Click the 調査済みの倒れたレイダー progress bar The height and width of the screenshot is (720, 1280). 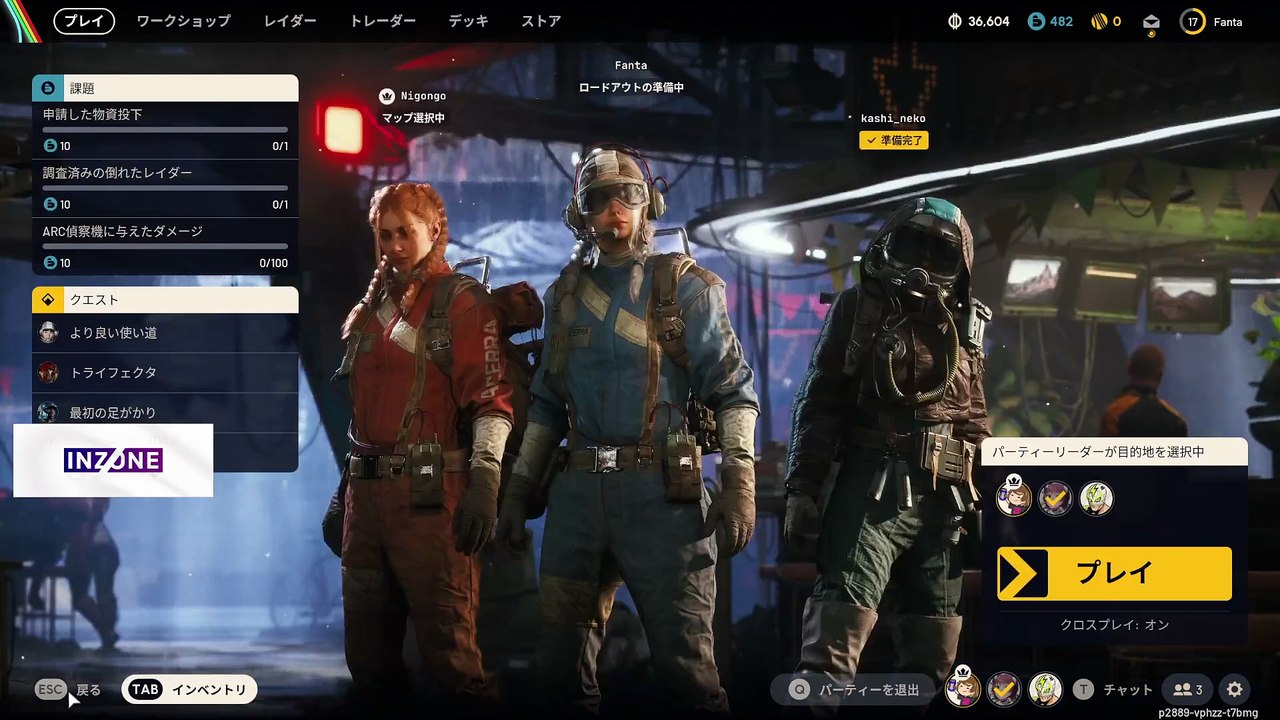pyautogui.click(x=165, y=188)
